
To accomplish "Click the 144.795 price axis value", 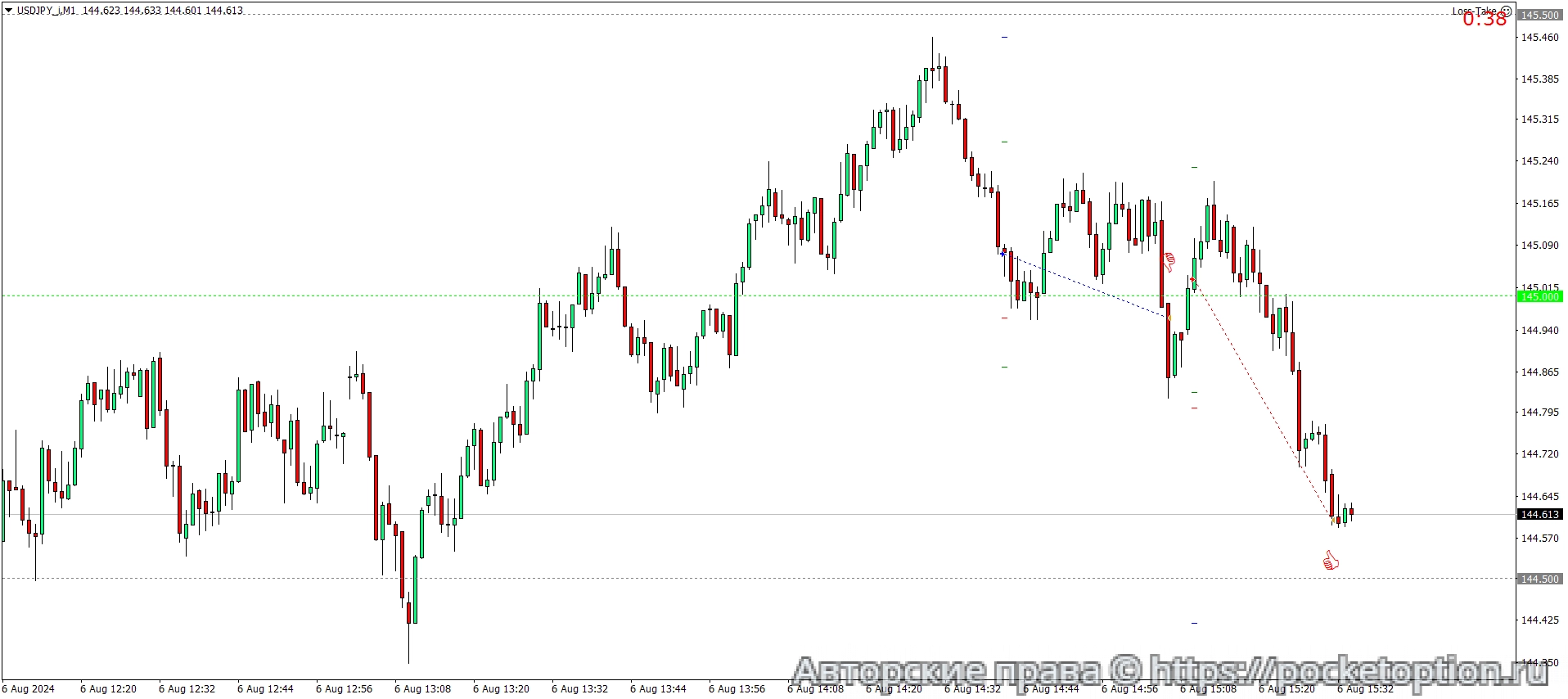I will click(1539, 412).
